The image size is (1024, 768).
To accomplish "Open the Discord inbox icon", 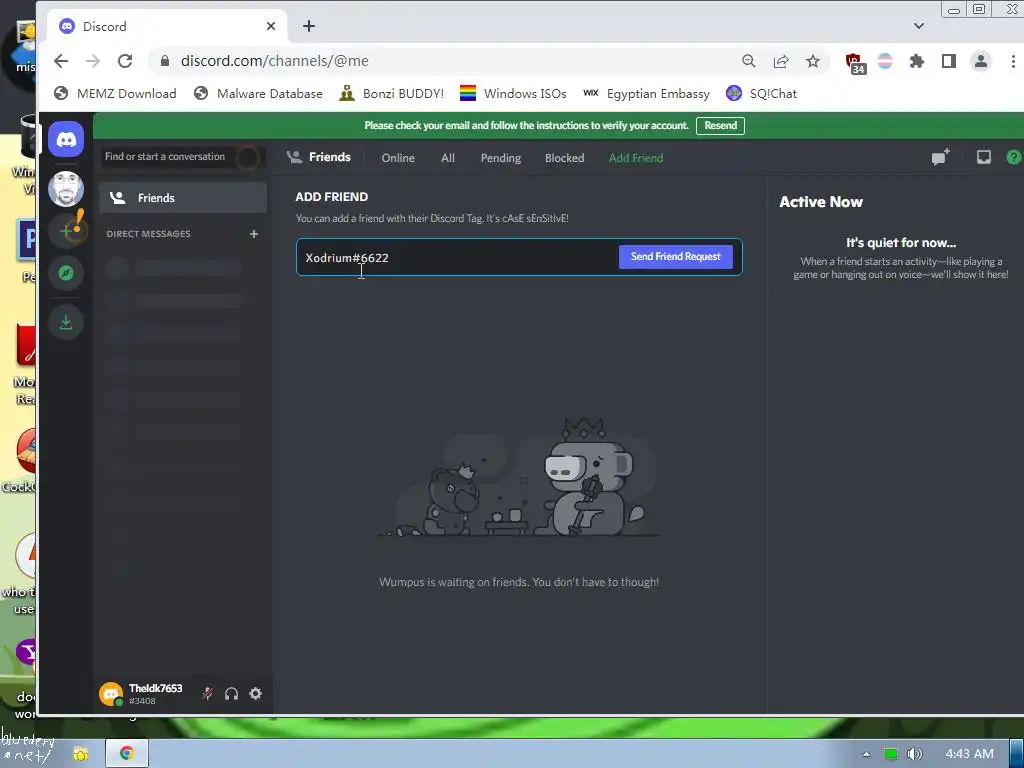I will click(984, 157).
